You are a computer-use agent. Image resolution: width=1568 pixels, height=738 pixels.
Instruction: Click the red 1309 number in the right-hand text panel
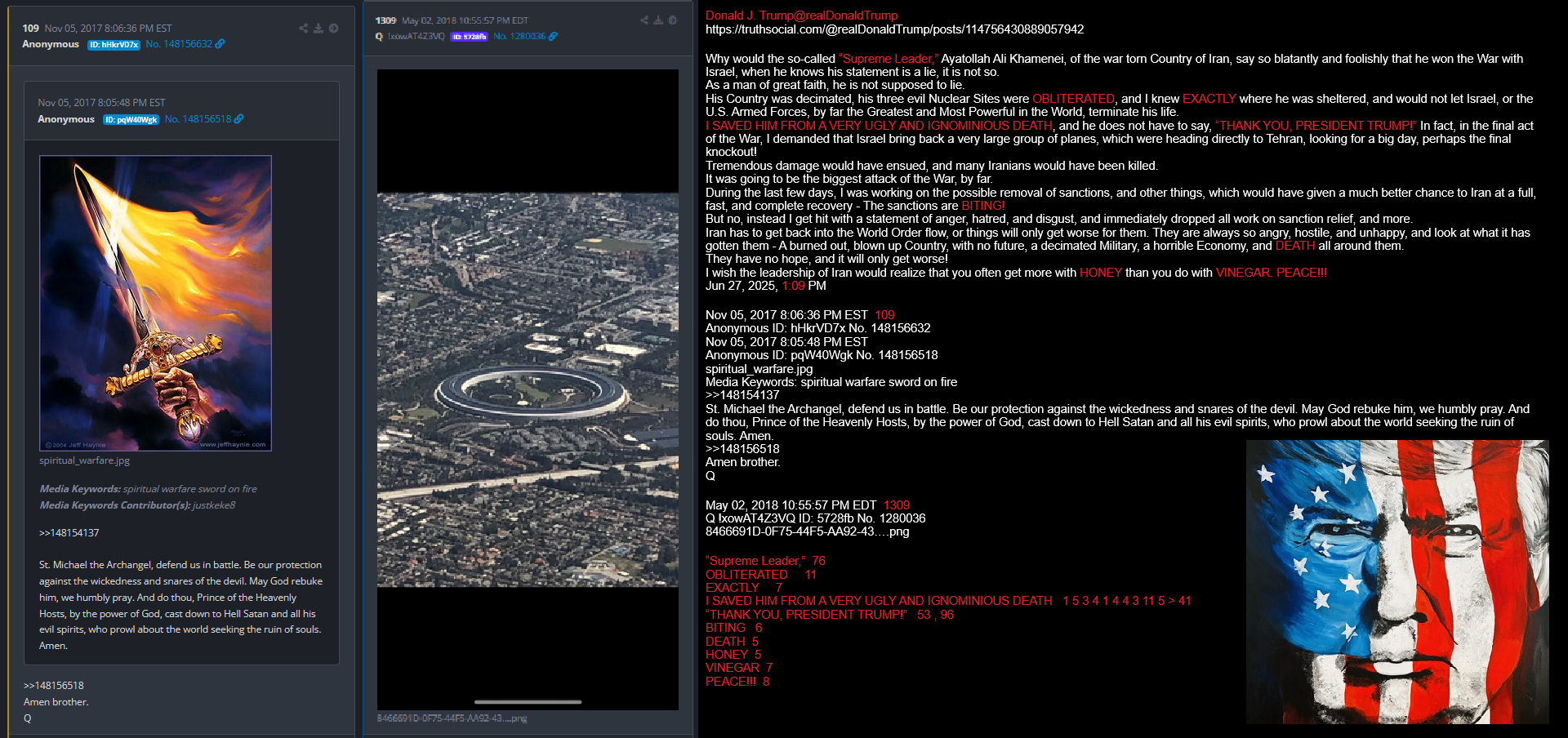[x=896, y=505]
